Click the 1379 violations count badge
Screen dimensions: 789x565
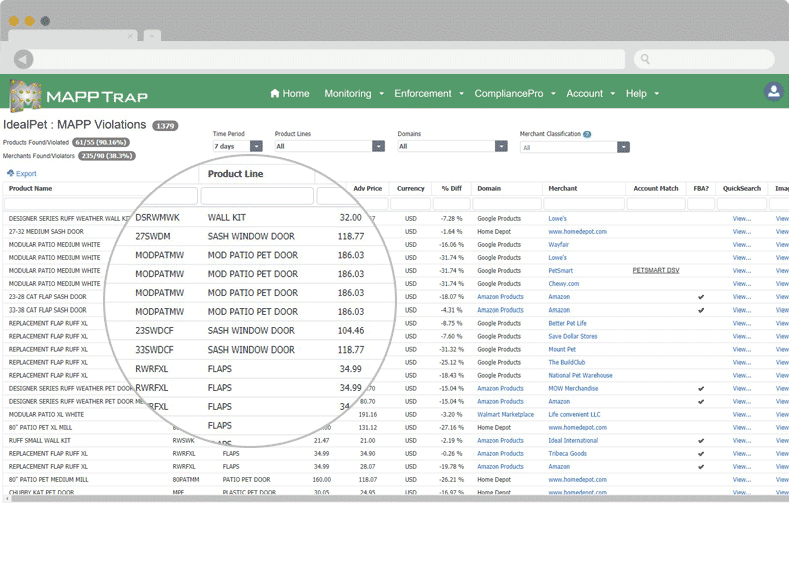[x=165, y=126]
